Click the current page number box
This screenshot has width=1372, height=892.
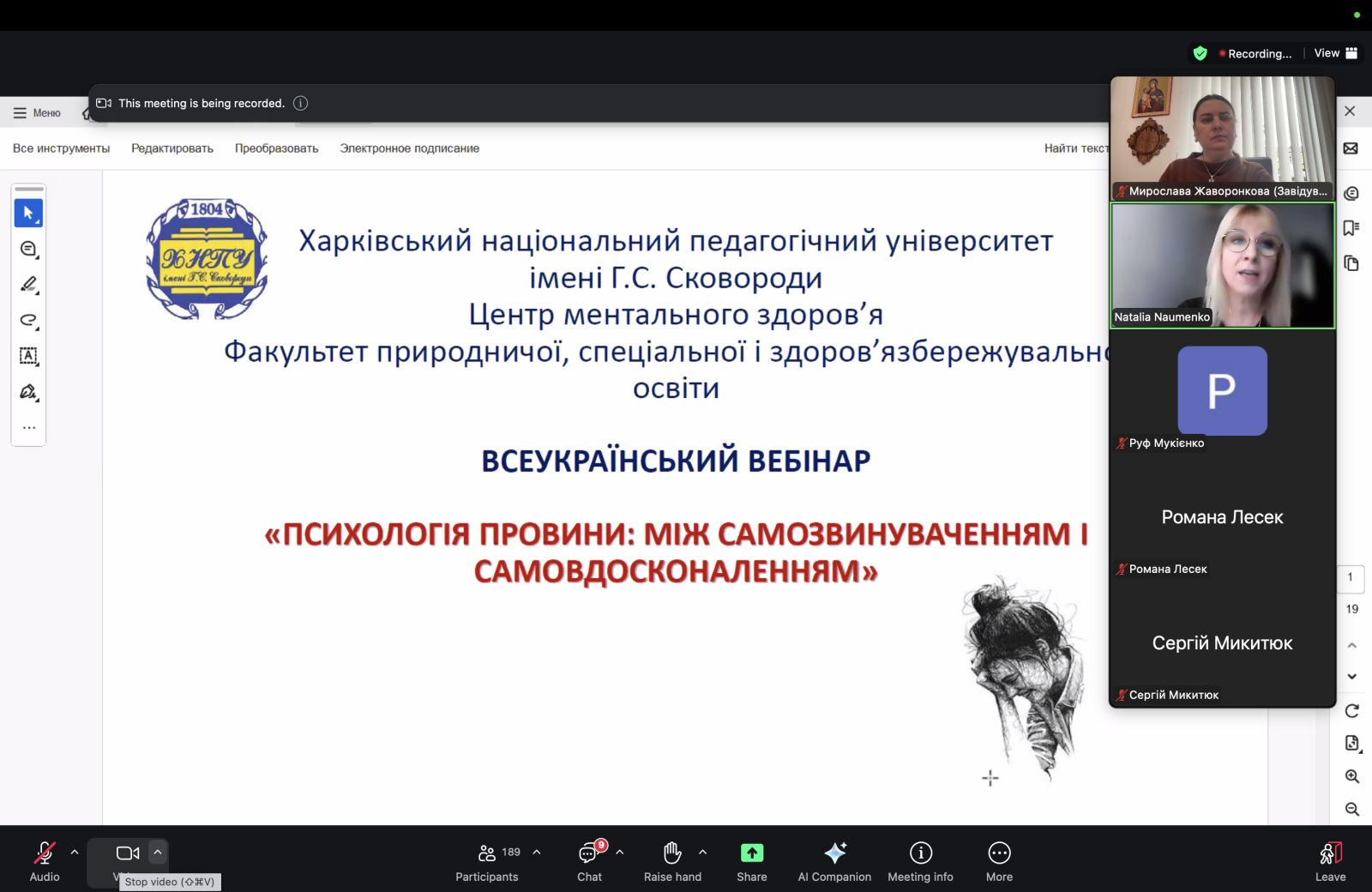(1351, 578)
